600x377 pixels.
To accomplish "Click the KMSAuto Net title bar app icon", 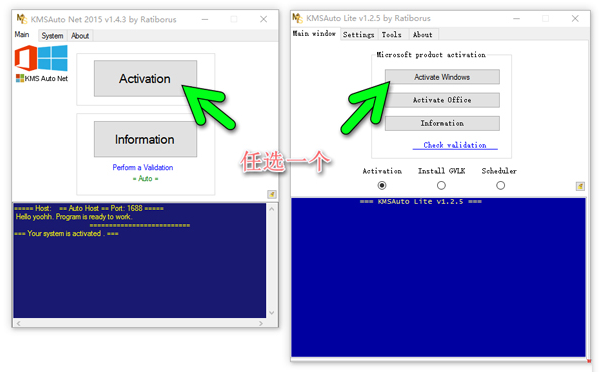I will pyautogui.click(x=22, y=19).
